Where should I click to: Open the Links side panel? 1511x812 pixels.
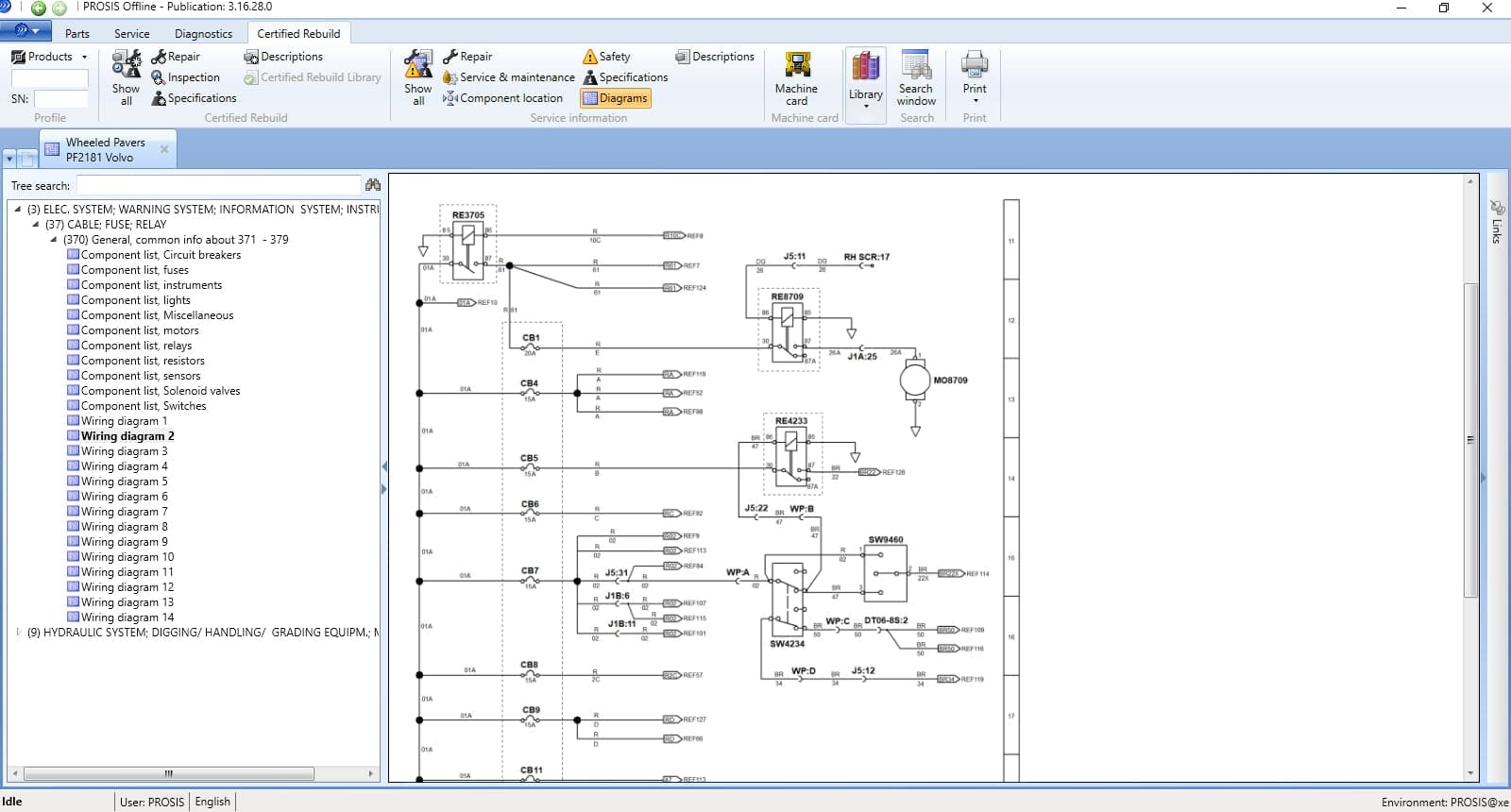(1496, 222)
